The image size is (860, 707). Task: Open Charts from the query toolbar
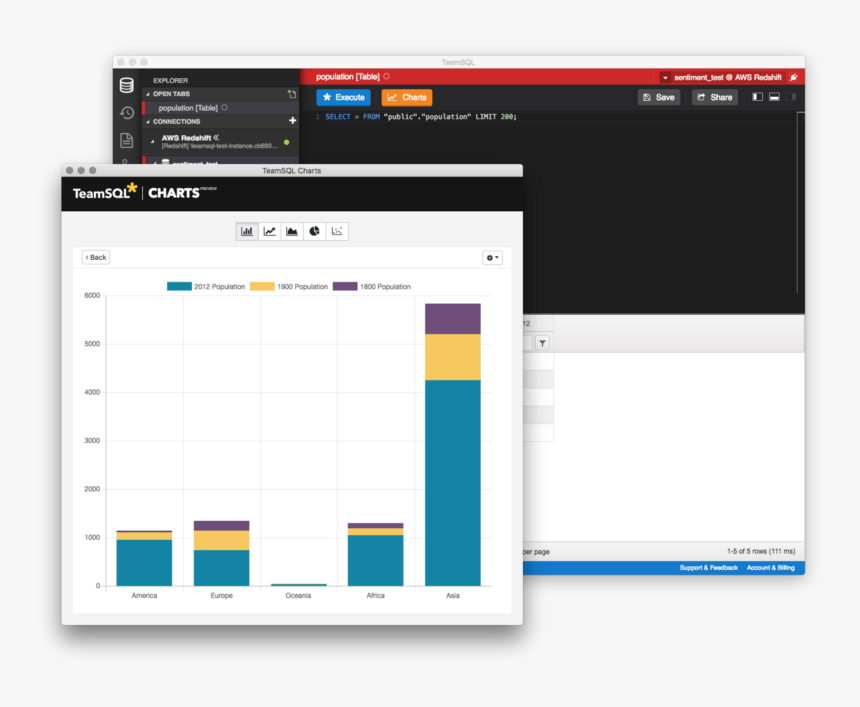point(407,97)
